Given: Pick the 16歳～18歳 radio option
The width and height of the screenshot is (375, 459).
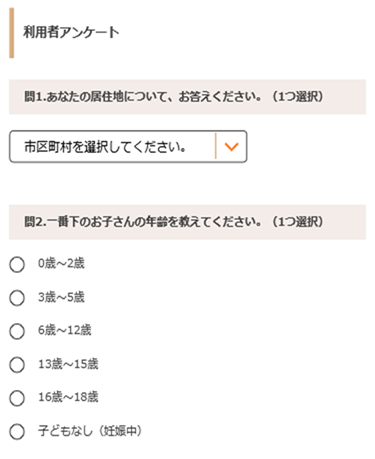Looking at the screenshot, I should click(17, 398).
